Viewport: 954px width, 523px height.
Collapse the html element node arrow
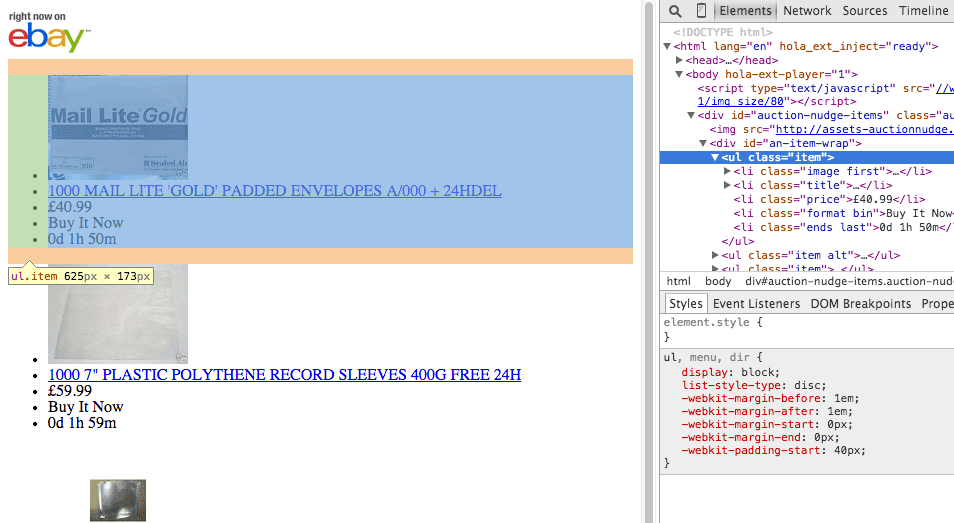(x=667, y=46)
